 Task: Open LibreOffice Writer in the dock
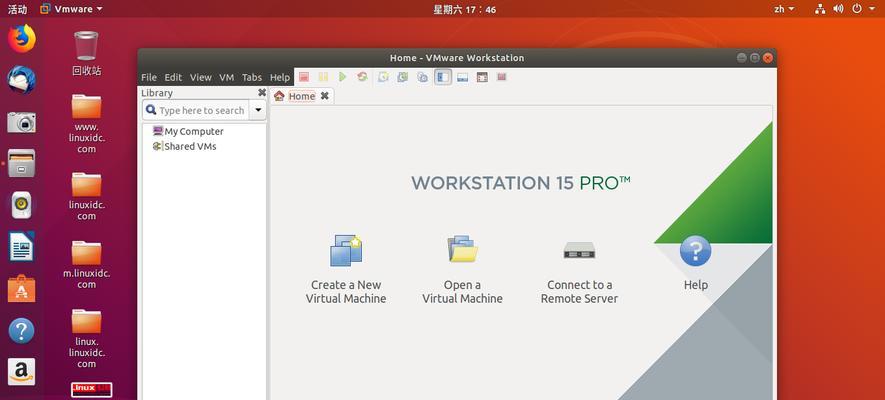pos(21,247)
